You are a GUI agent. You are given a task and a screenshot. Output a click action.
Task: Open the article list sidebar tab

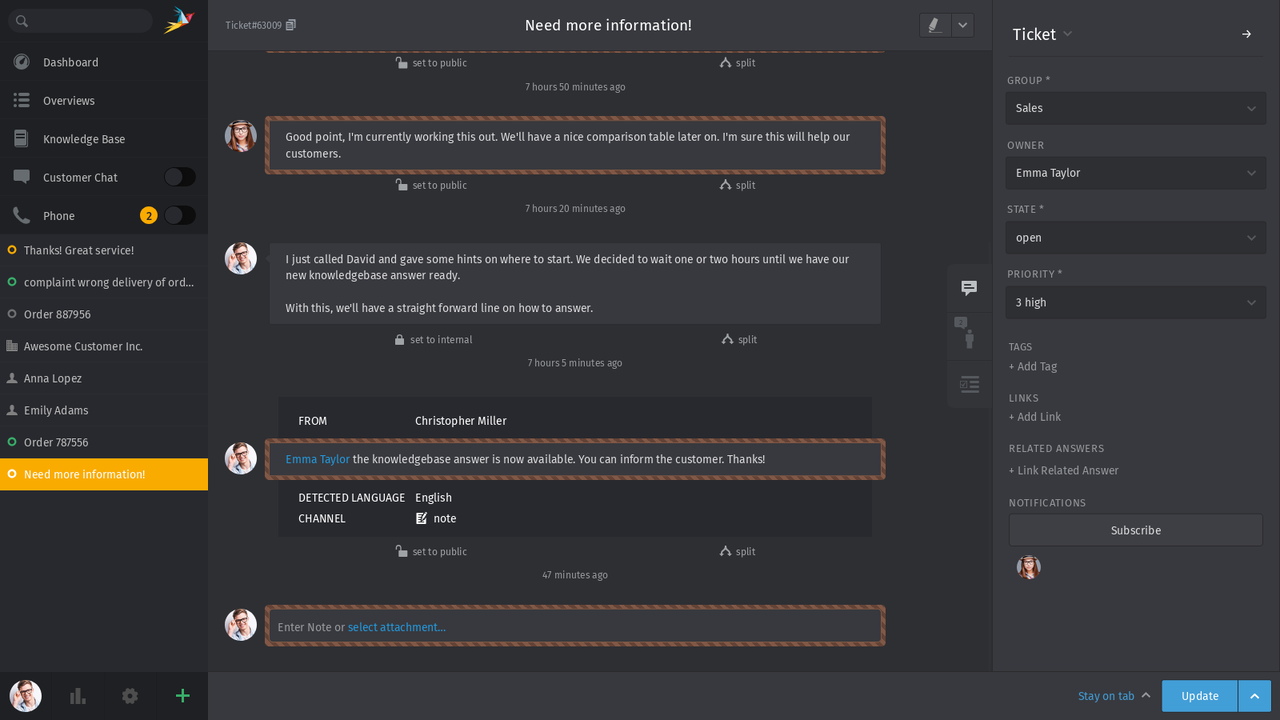point(968,384)
